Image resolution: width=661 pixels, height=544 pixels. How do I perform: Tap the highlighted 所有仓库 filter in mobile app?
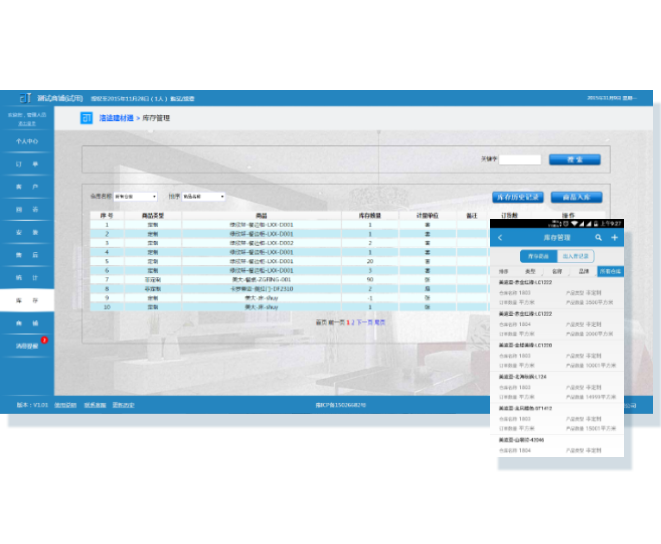tap(610, 271)
